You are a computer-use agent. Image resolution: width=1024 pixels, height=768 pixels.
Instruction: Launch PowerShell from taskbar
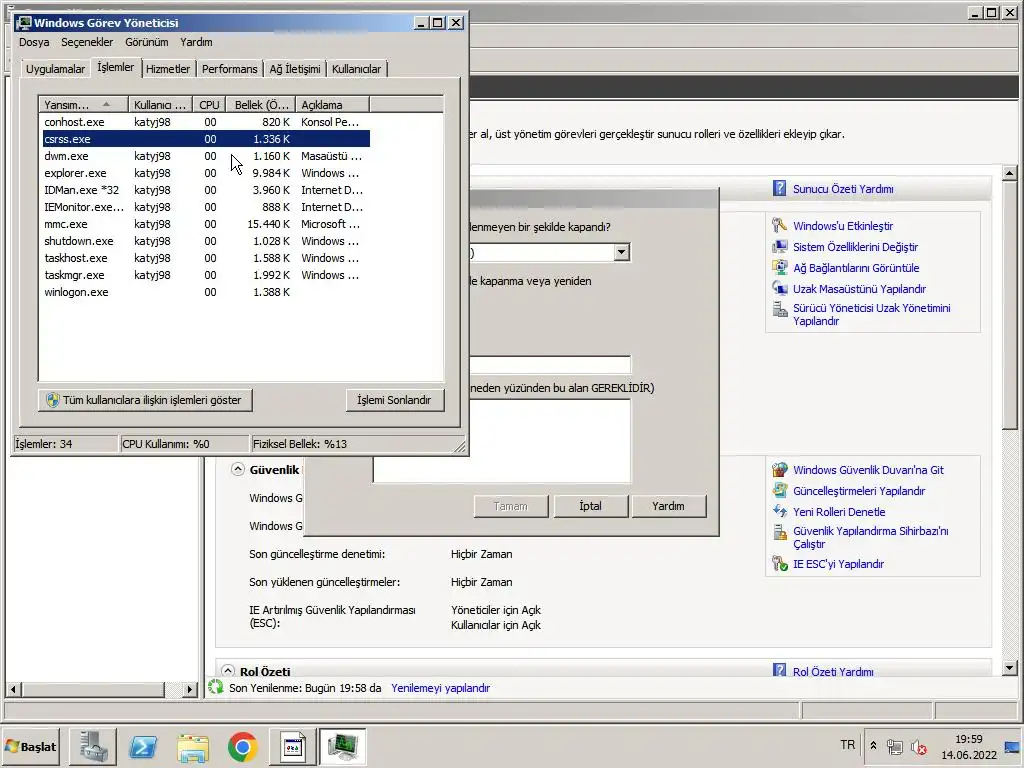[x=142, y=746]
